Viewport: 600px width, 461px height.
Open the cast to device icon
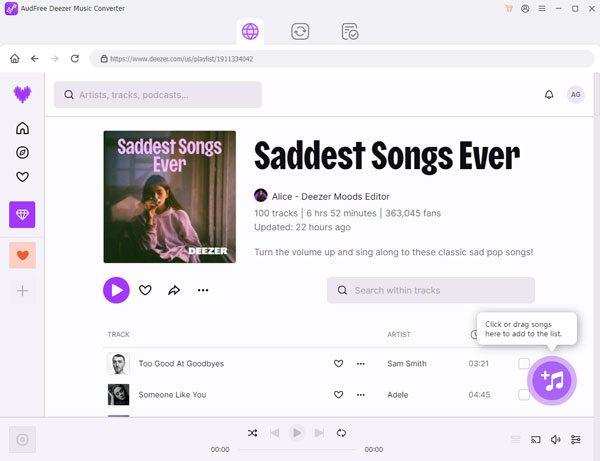[536, 440]
